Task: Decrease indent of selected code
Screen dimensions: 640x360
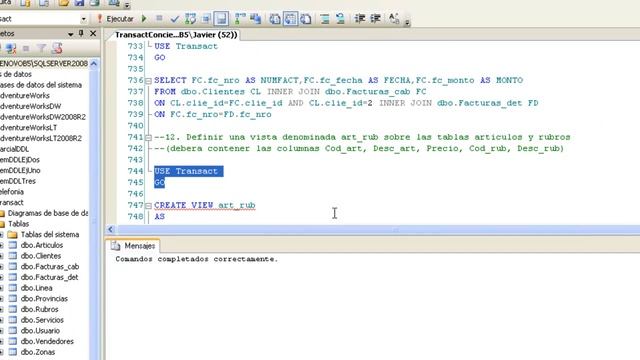Action: click(x=359, y=18)
